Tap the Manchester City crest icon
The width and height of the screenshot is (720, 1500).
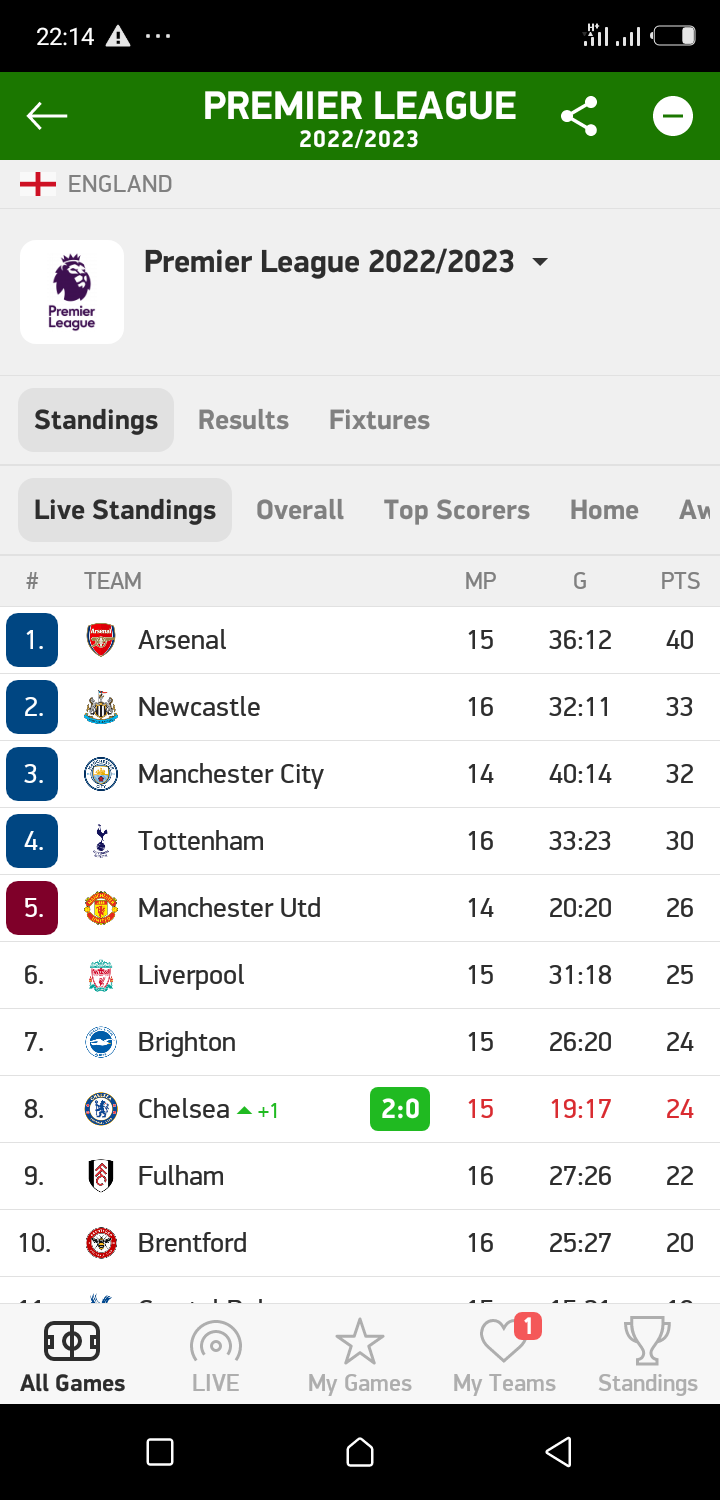(101, 774)
